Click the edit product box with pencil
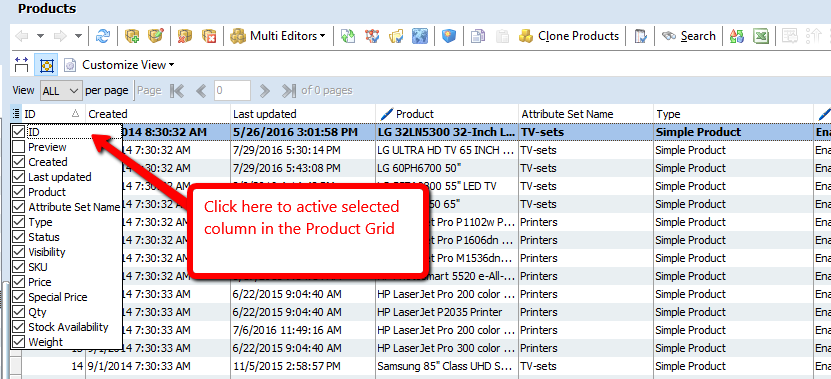The width and height of the screenshot is (831, 379). tap(156, 36)
